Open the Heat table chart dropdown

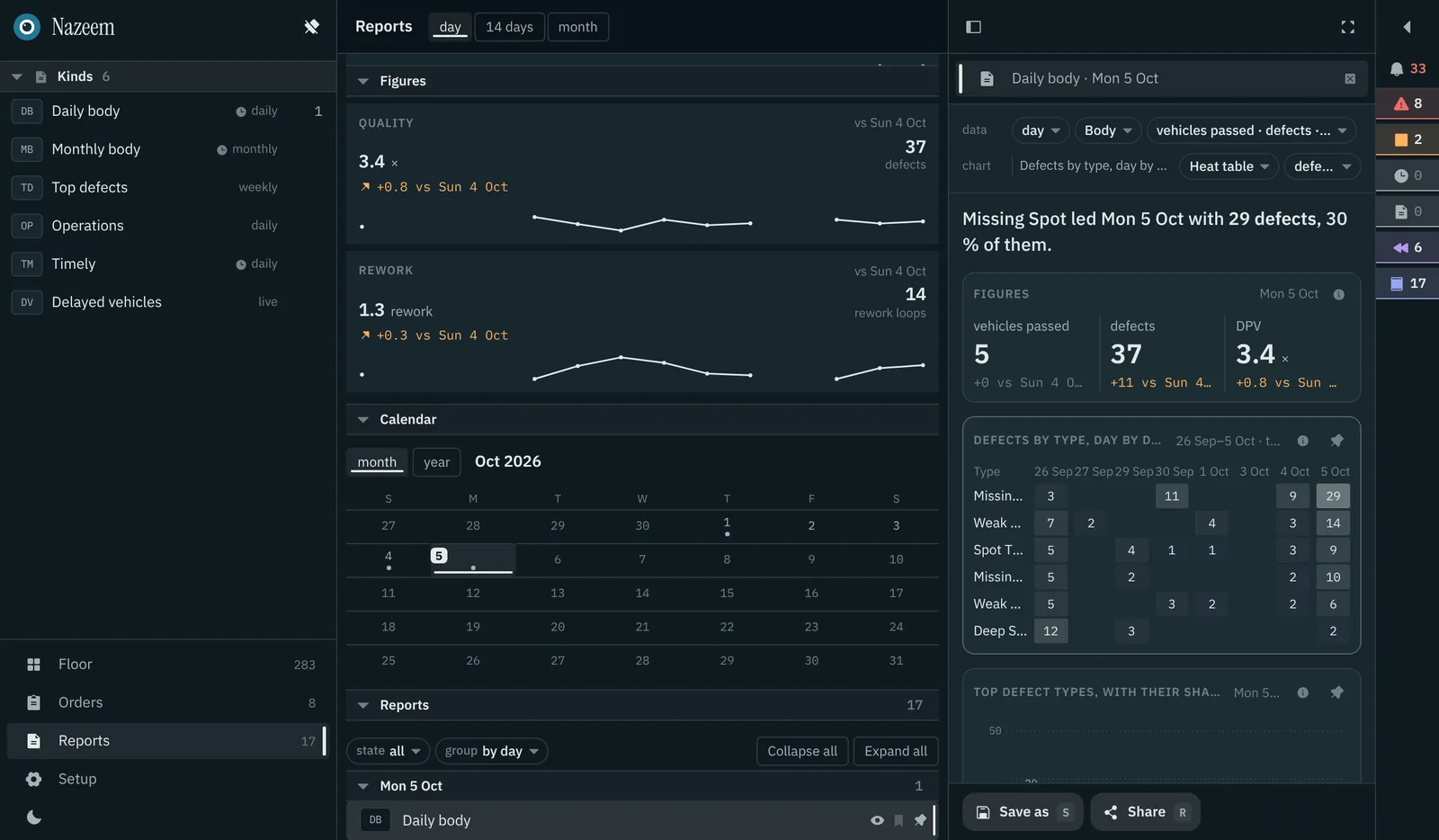[1229, 166]
